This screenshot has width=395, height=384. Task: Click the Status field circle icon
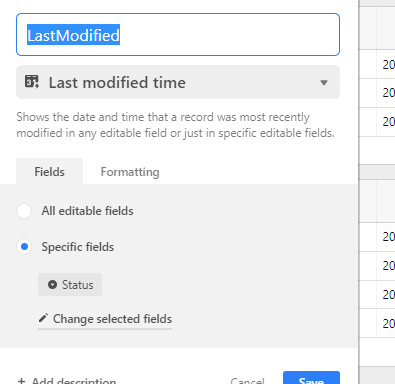pyautogui.click(x=52, y=284)
